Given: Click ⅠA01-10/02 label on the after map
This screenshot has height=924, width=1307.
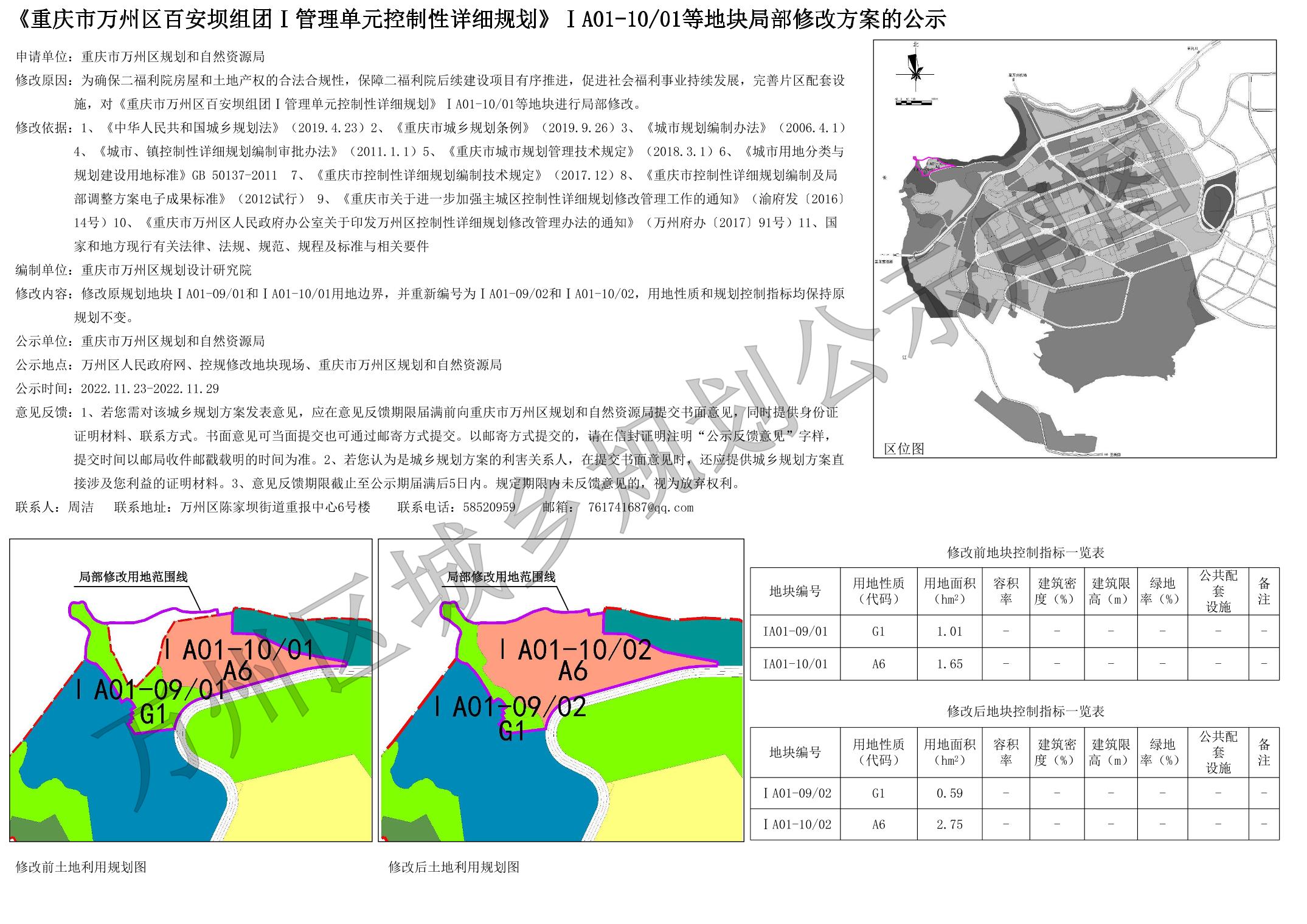Looking at the screenshot, I should [x=575, y=650].
